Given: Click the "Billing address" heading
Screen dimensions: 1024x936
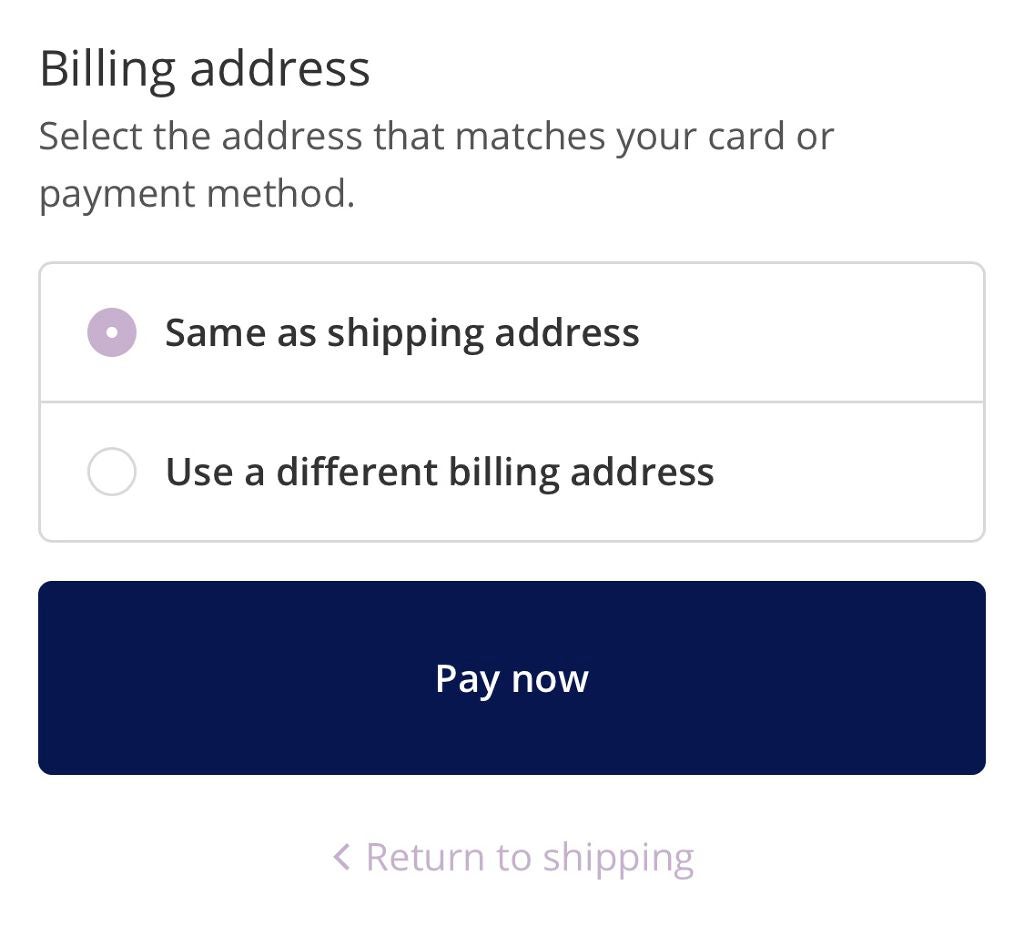Looking at the screenshot, I should pyautogui.click(x=205, y=69).
